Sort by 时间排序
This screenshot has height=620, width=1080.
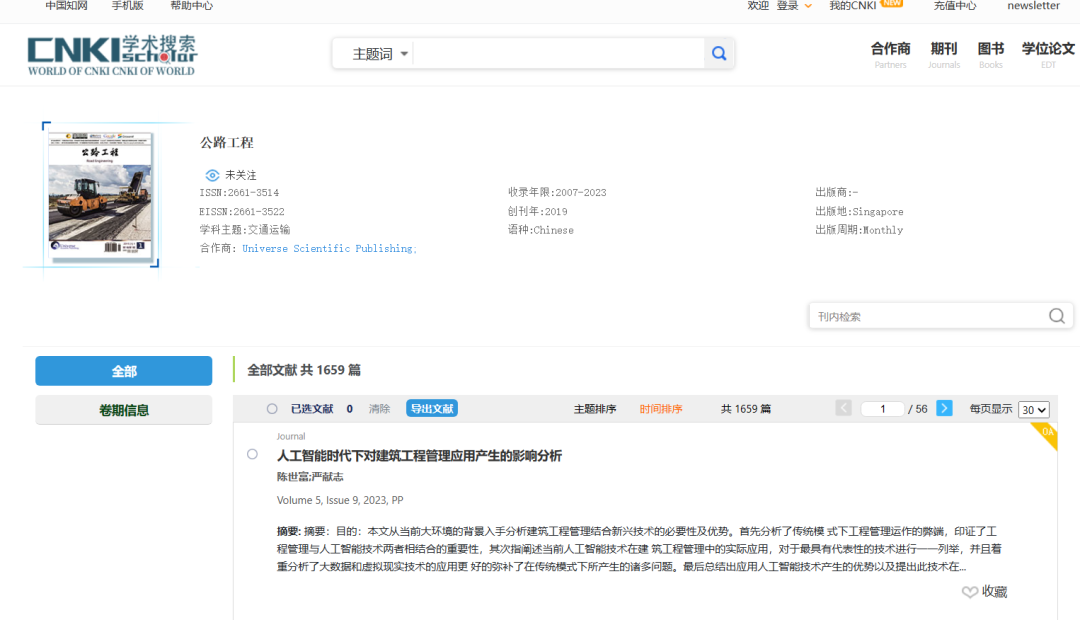661,409
